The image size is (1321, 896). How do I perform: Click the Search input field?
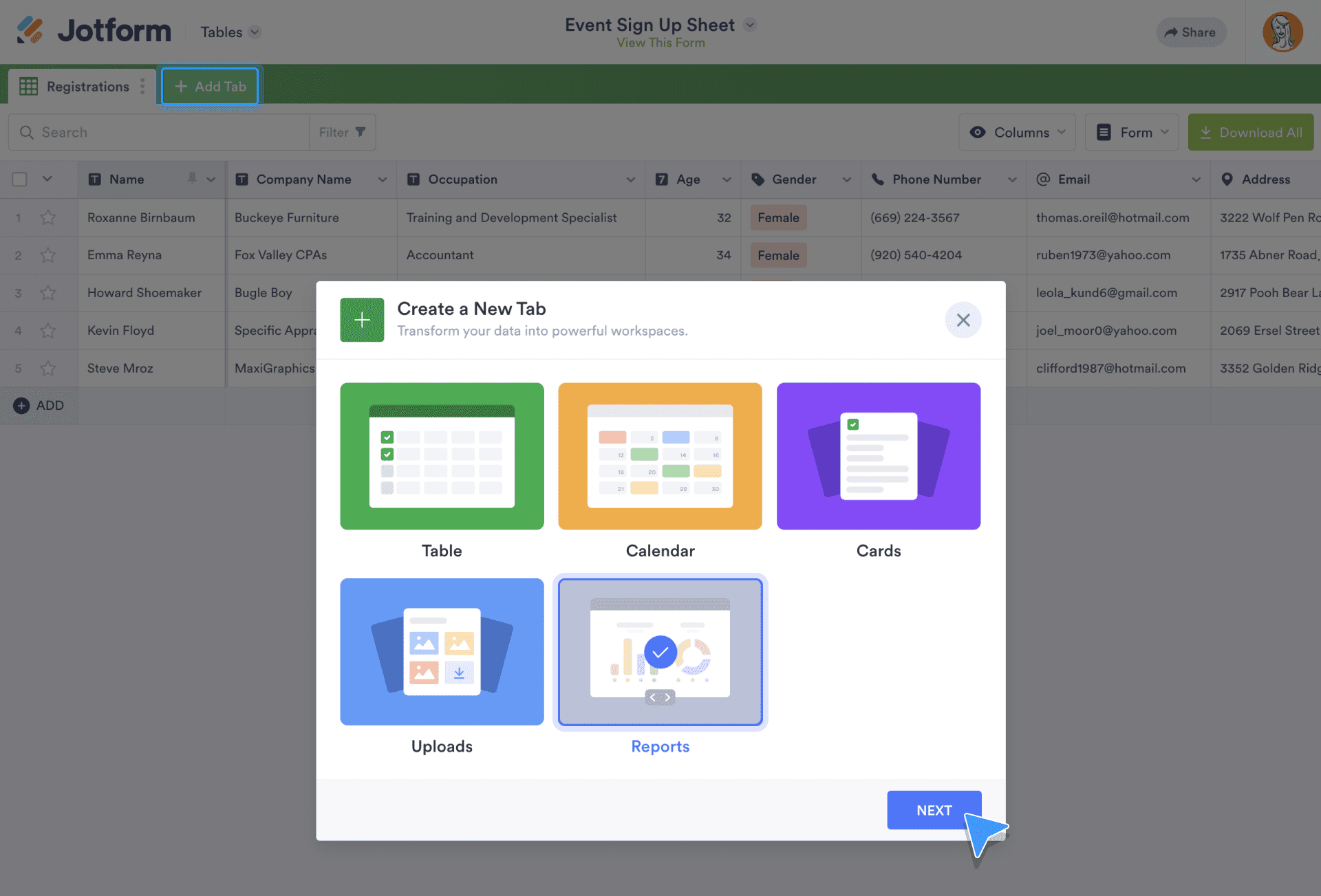click(x=158, y=132)
